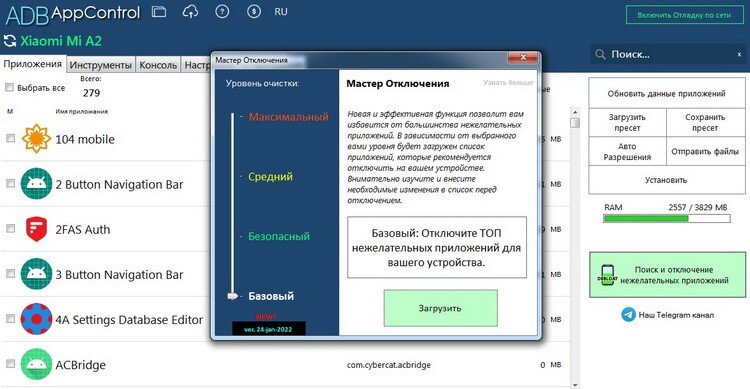This screenshot has height=389, width=750.
Task: Click Авто Разрешения button
Action: [x=627, y=152]
